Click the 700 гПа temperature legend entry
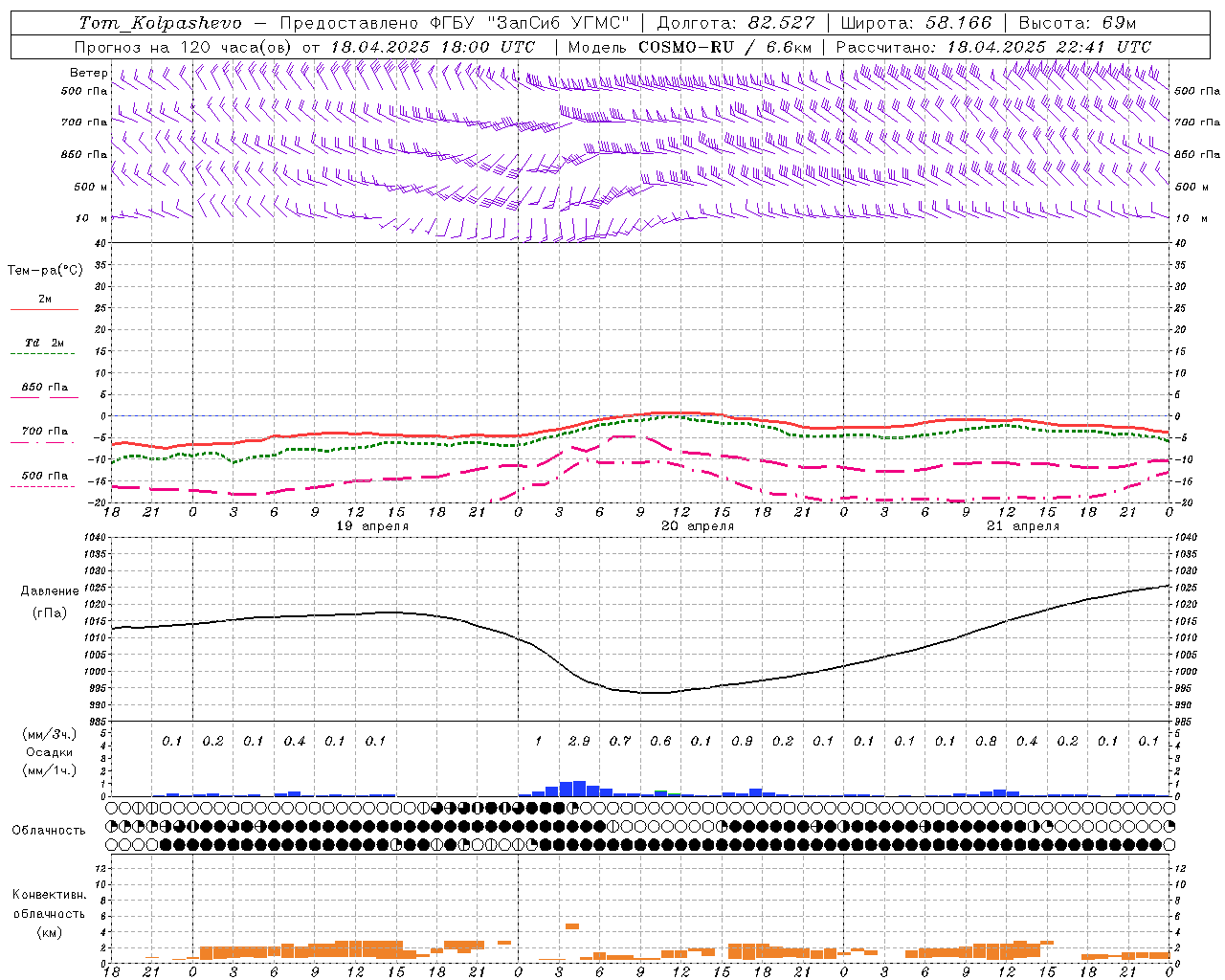1225x980 pixels. [x=44, y=435]
